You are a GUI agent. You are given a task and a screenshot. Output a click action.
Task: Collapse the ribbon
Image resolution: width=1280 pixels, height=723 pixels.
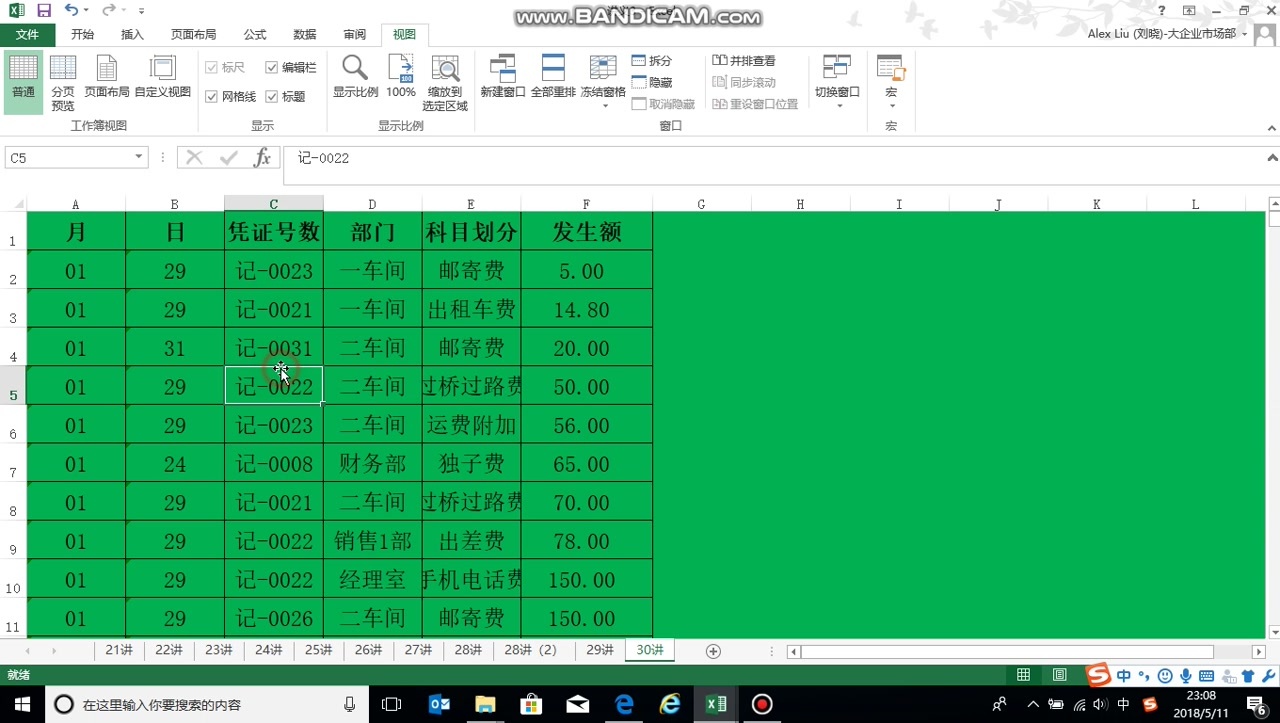click(x=1271, y=127)
